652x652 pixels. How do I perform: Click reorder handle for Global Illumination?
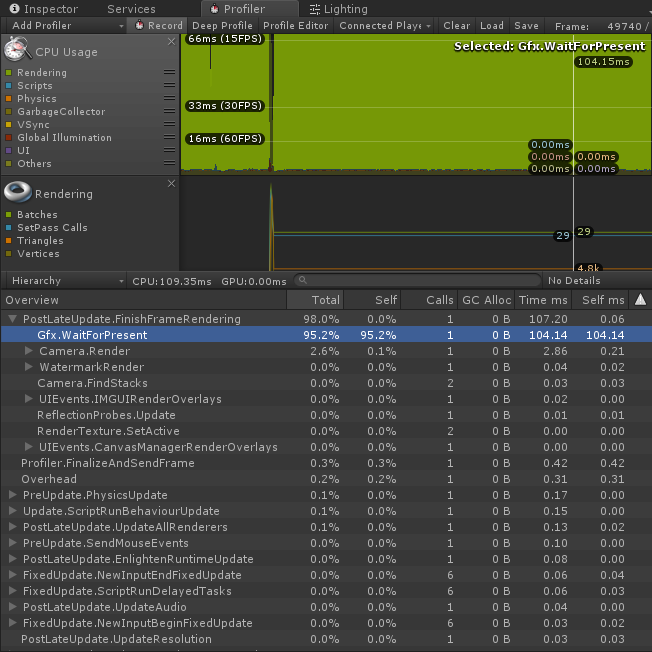[169, 137]
